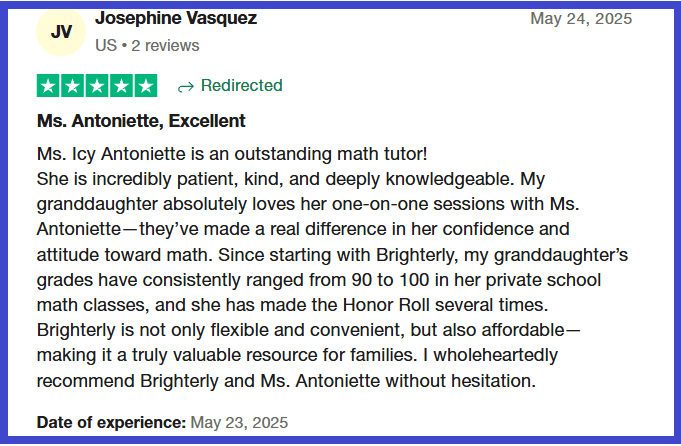Screen dimensions: 681x446
Task: Click the line starting "Brighterly is not only flexible"
Action: pos(300,329)
